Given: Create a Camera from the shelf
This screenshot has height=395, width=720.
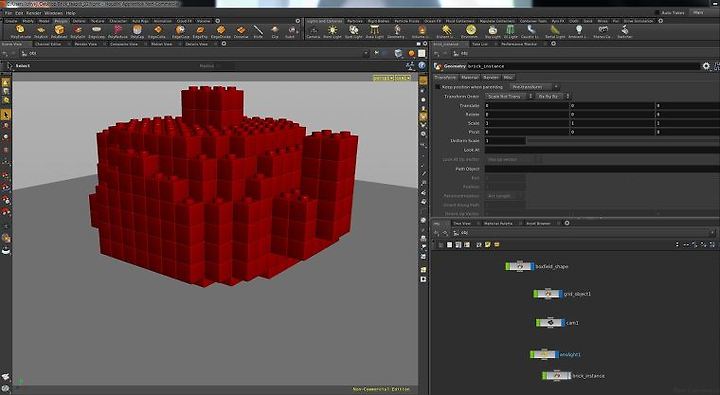Looking at the screenshot, I should (x=313, y=32).
